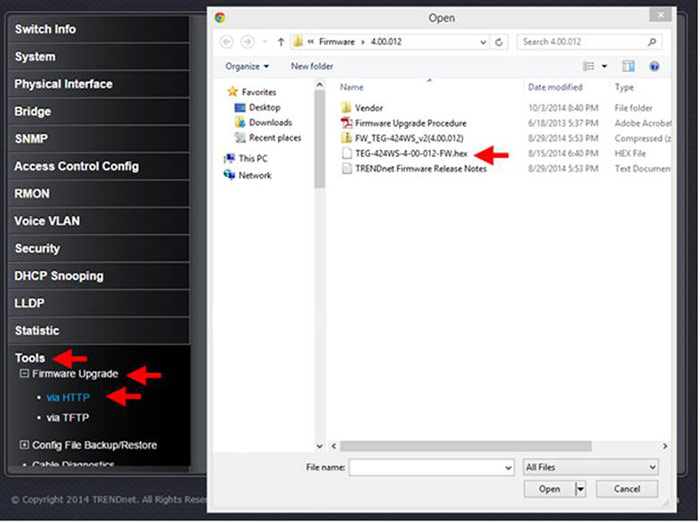Open the File name history dropdown
Viewport: 700px width, 523px height.
pos(508,468)
